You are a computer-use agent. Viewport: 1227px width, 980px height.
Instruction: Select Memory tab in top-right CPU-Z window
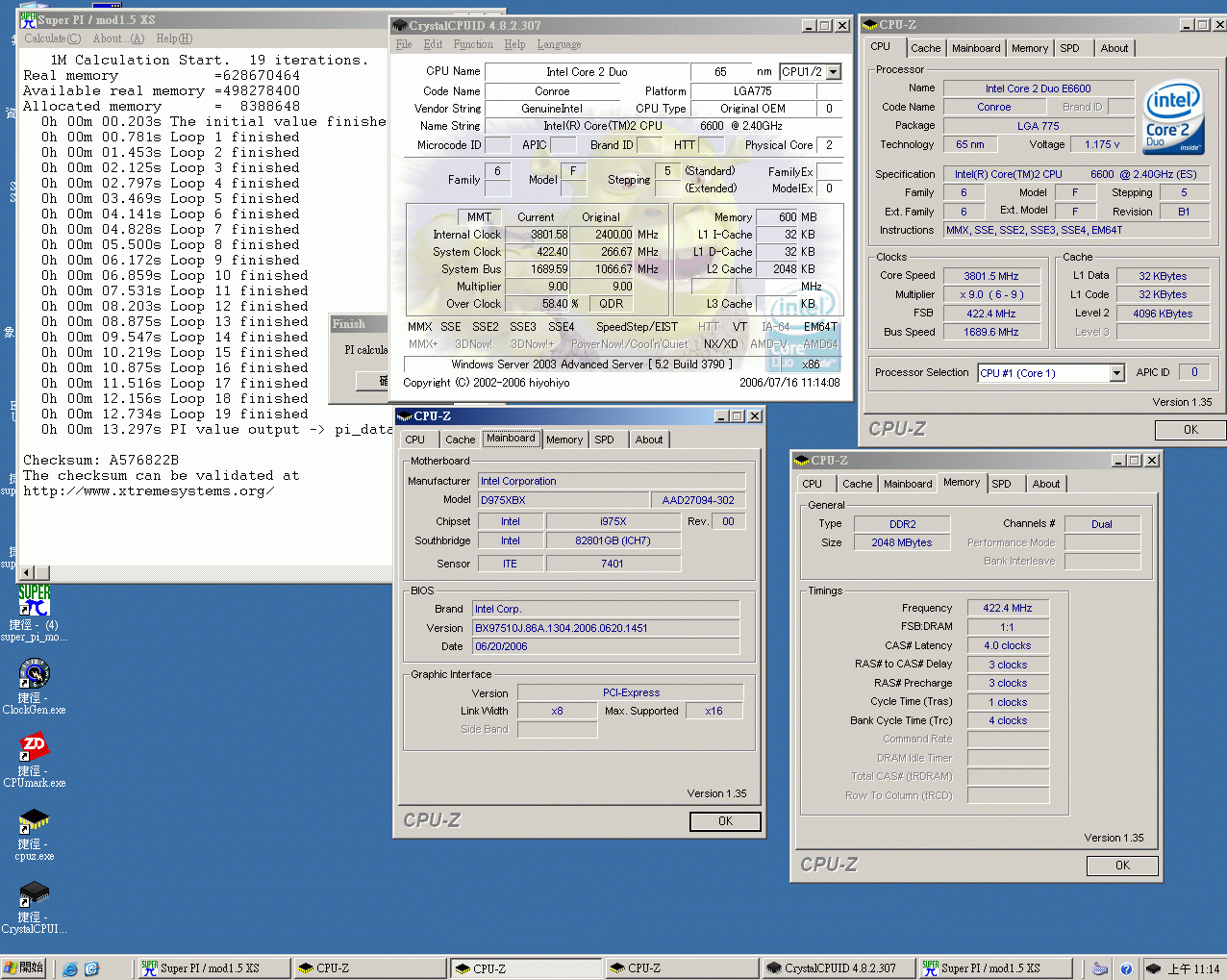[1030, 48]
